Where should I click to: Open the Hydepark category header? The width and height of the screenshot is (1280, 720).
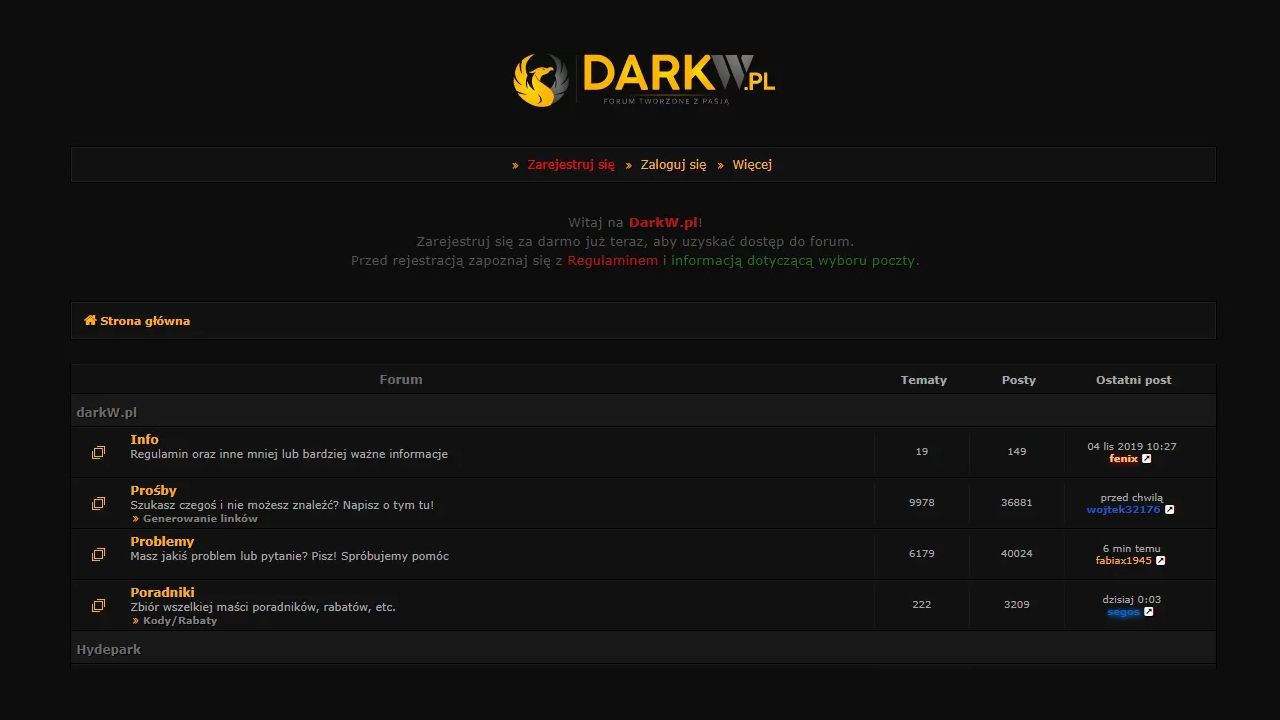108,649
